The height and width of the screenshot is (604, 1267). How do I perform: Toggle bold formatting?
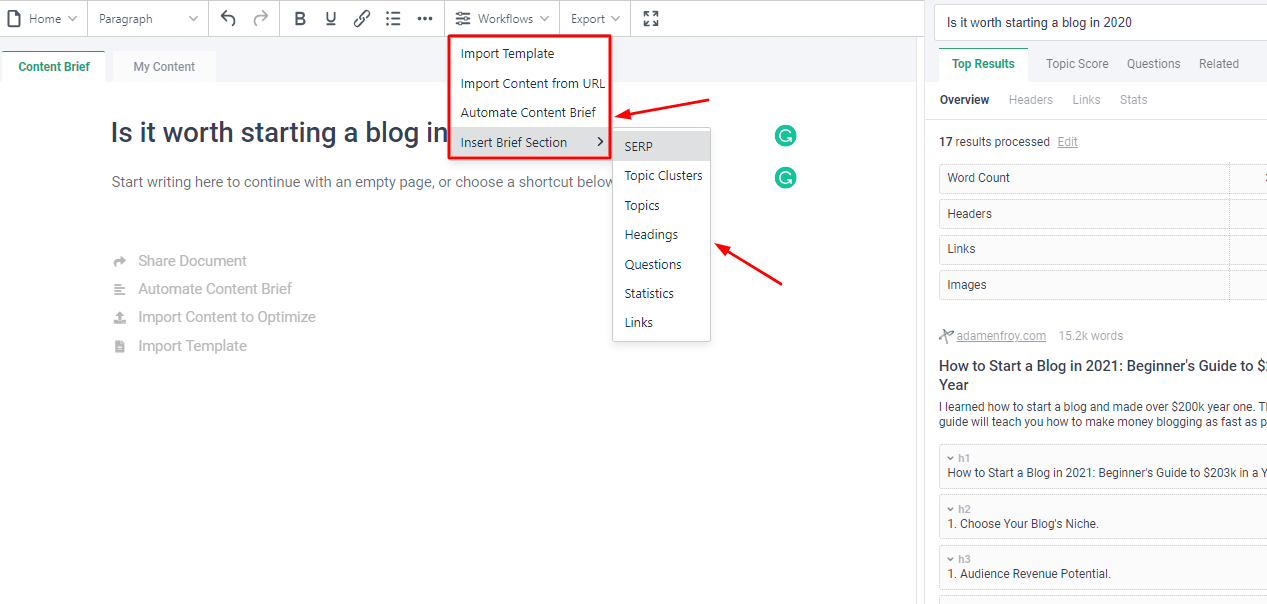pyautogui.click(x=300, y=18)
